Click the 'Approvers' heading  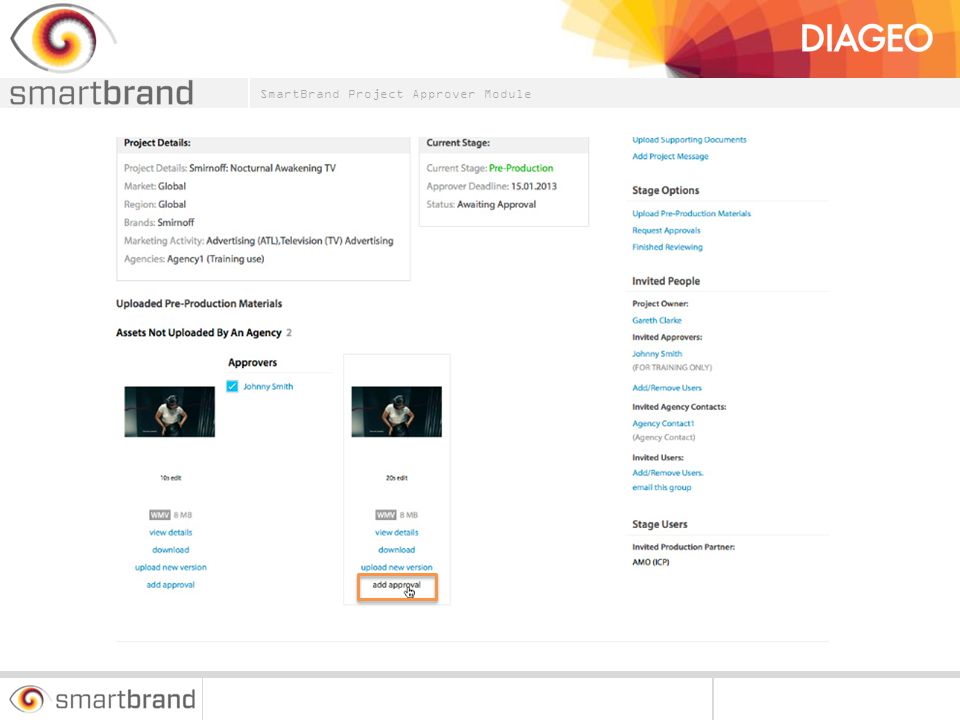click(252, 362)
